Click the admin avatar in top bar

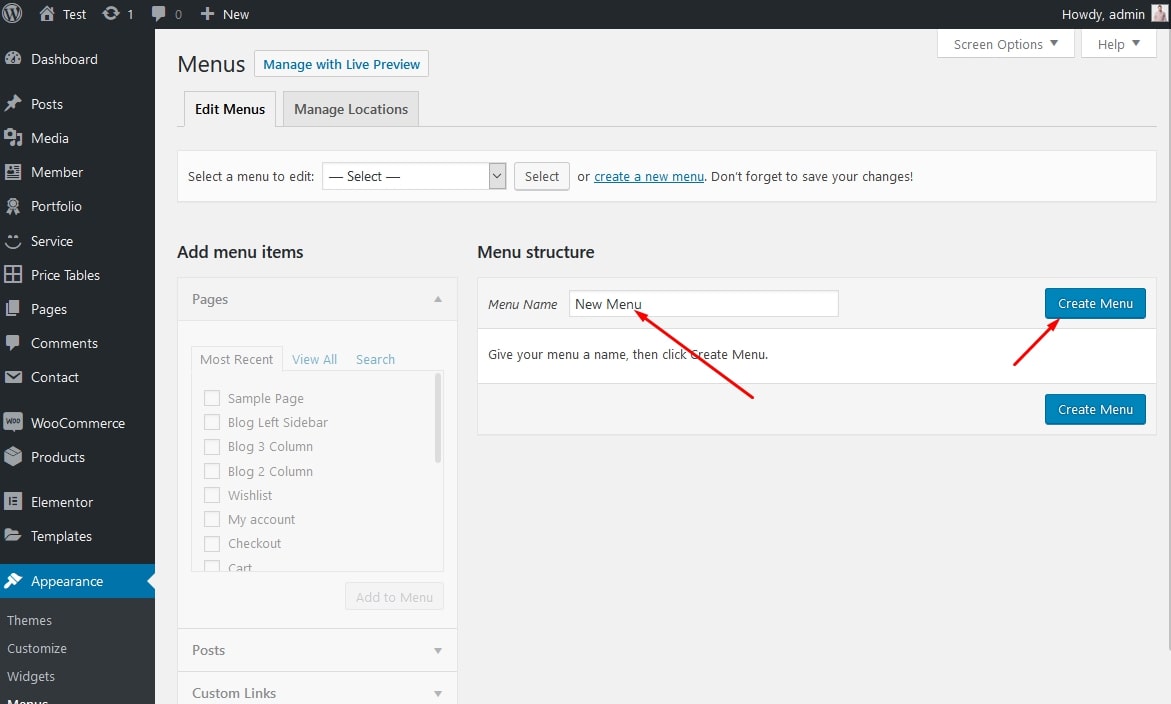point(1159,14)
